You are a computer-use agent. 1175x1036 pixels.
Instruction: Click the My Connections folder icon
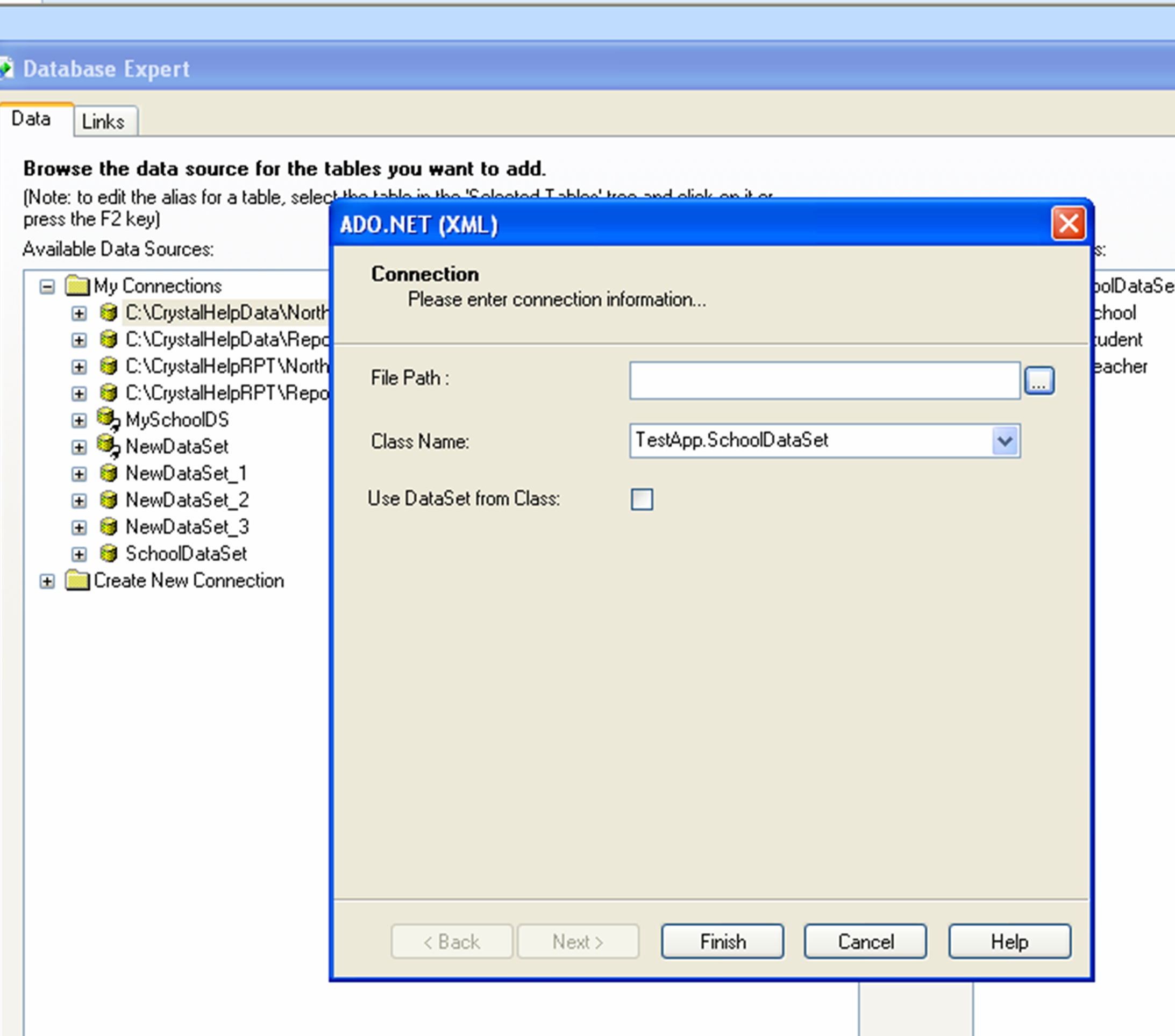pyautogui.click(x=76, y=285)
